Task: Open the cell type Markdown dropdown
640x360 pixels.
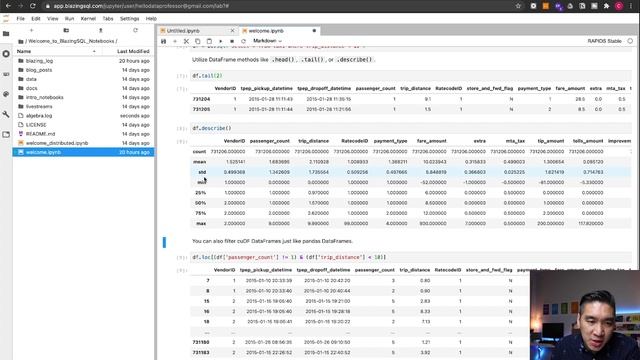Action: pyautogui.click(x=267, y=41)
